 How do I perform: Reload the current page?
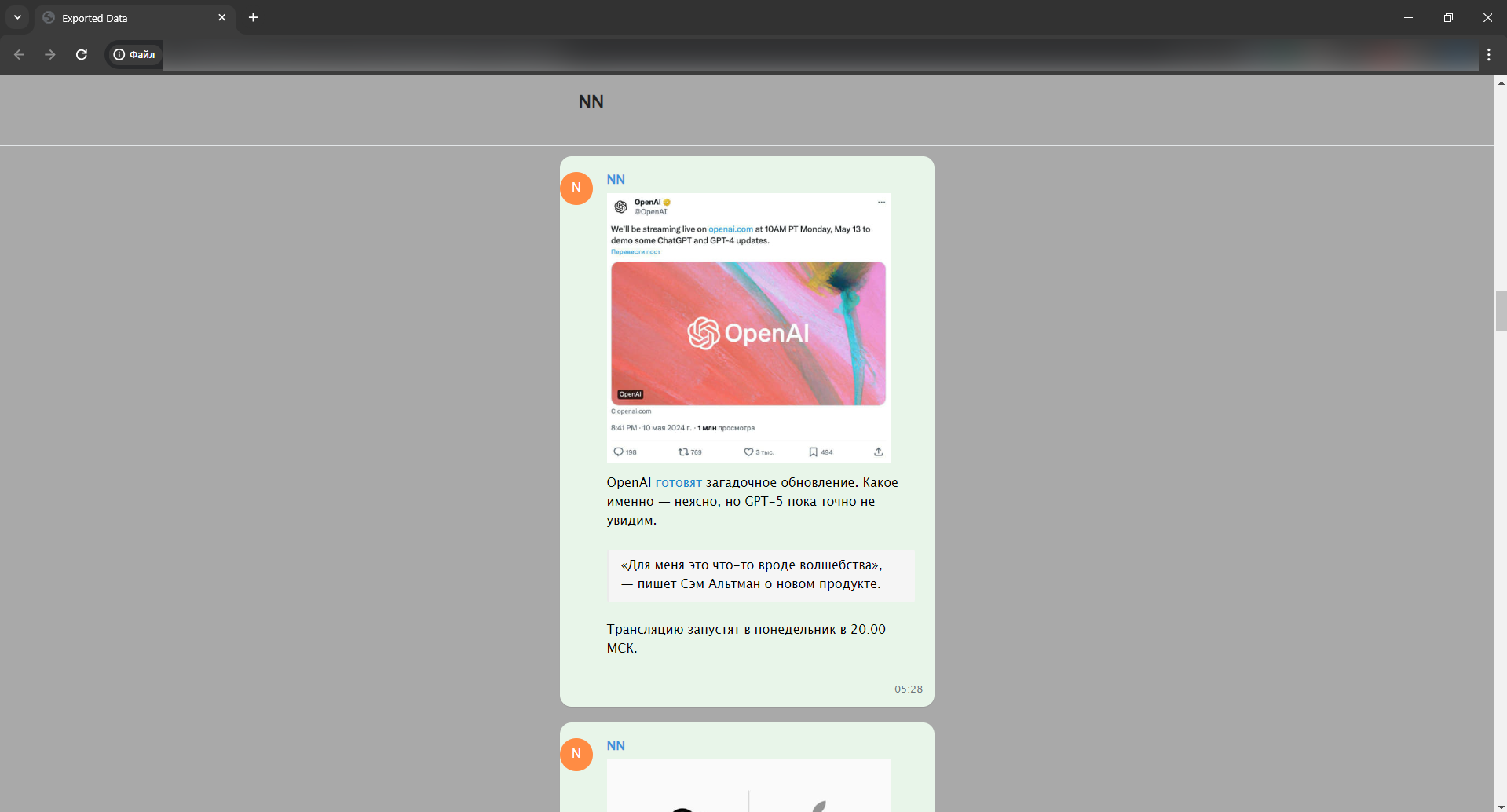pos(82,54)
